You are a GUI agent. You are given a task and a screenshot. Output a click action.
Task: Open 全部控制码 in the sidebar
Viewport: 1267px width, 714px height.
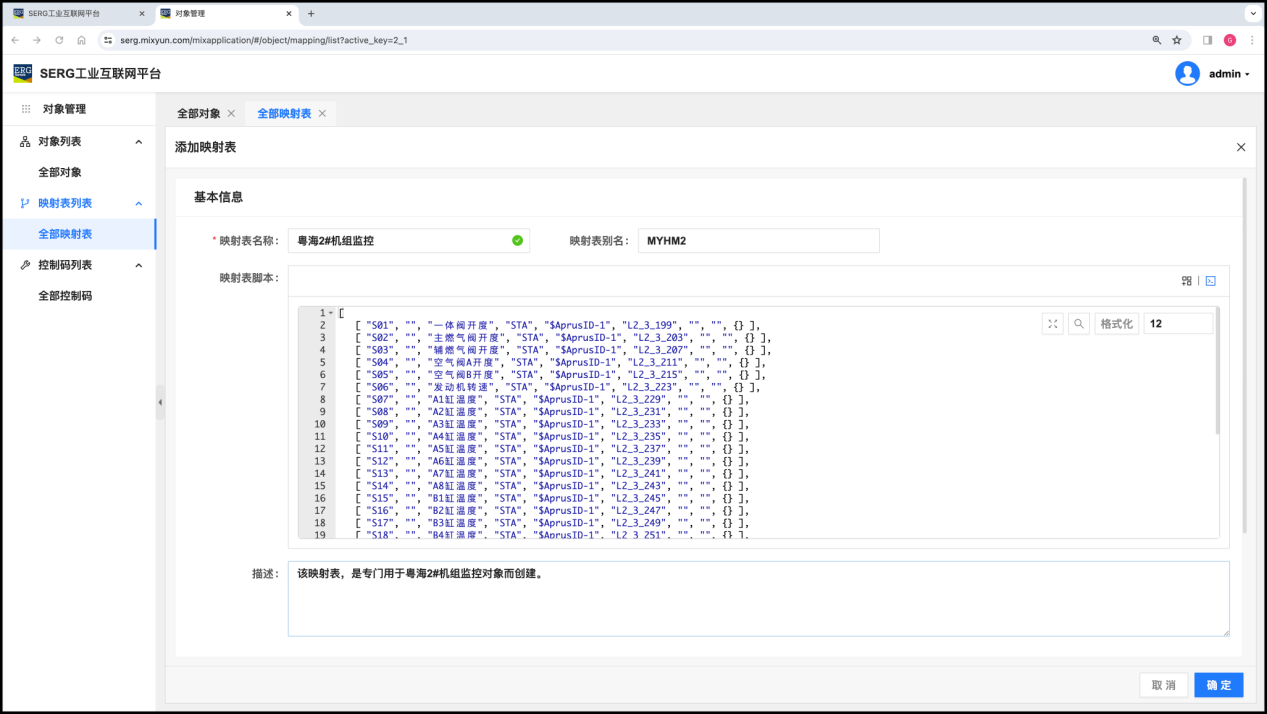(65, 296)
